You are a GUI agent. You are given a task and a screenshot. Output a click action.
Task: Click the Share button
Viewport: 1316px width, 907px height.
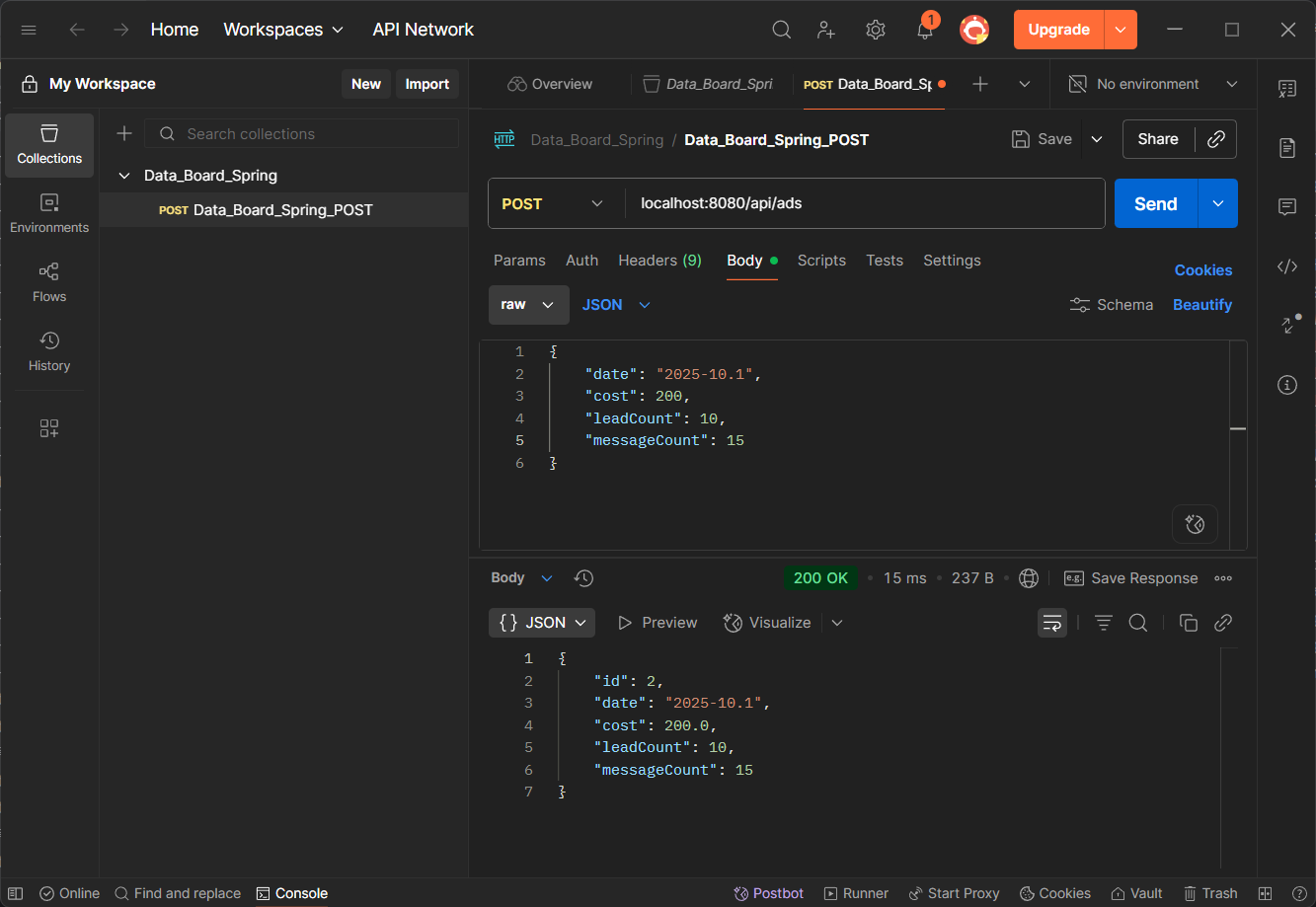(1158, 139)
